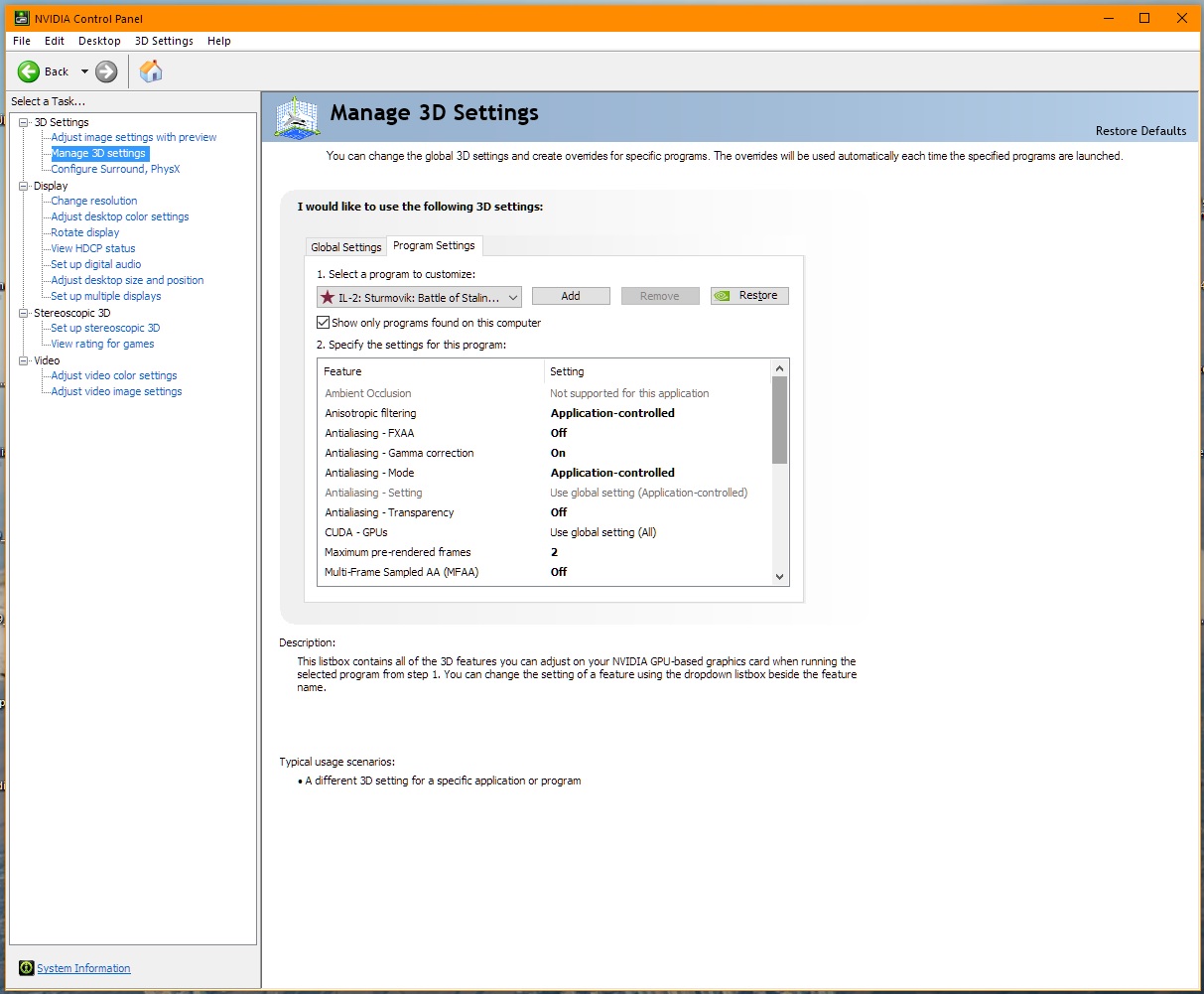Image resolution: width=1204 pixels, height=994 pixels.
Task: Open Change resolution page
Action: click(94, 201)
